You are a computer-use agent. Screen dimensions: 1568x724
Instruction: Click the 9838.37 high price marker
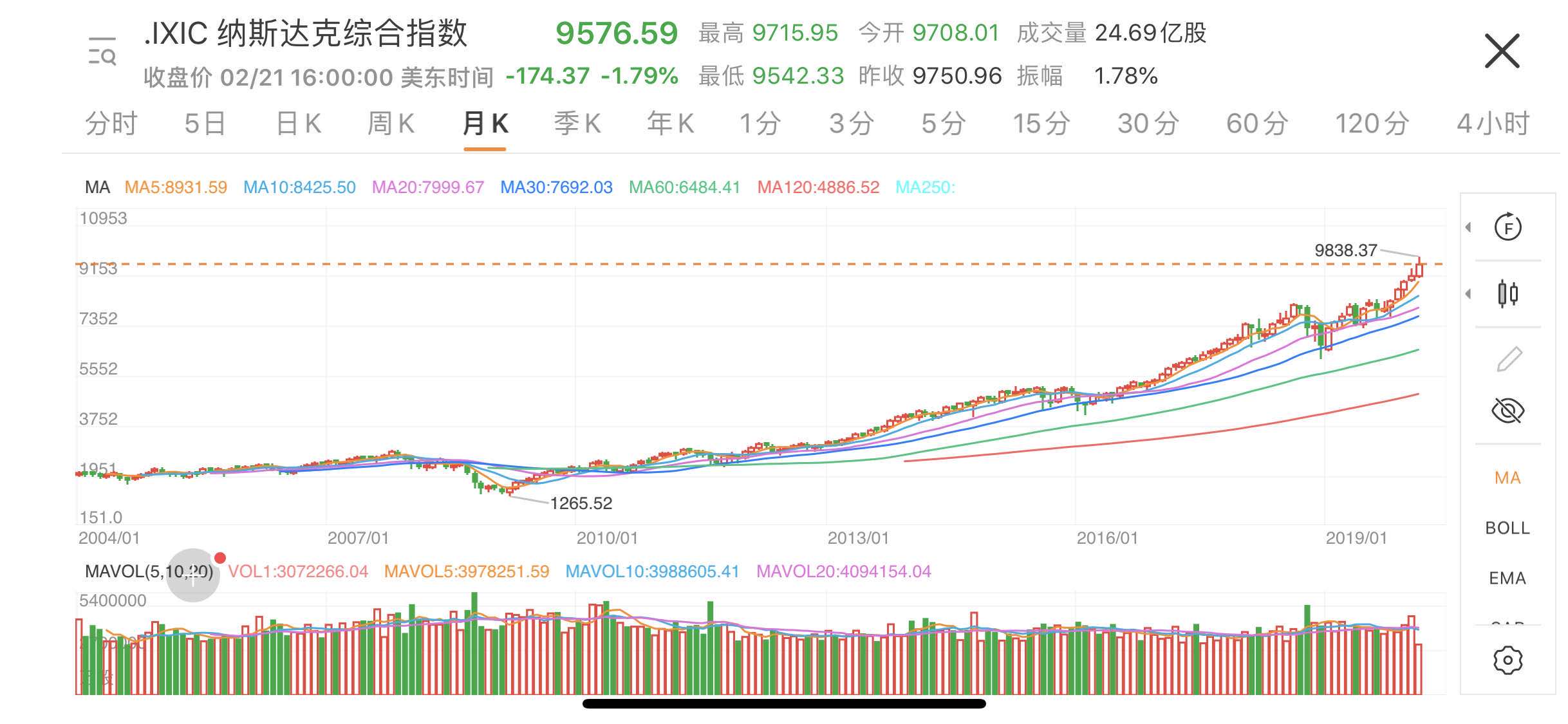coord(1345,250)
